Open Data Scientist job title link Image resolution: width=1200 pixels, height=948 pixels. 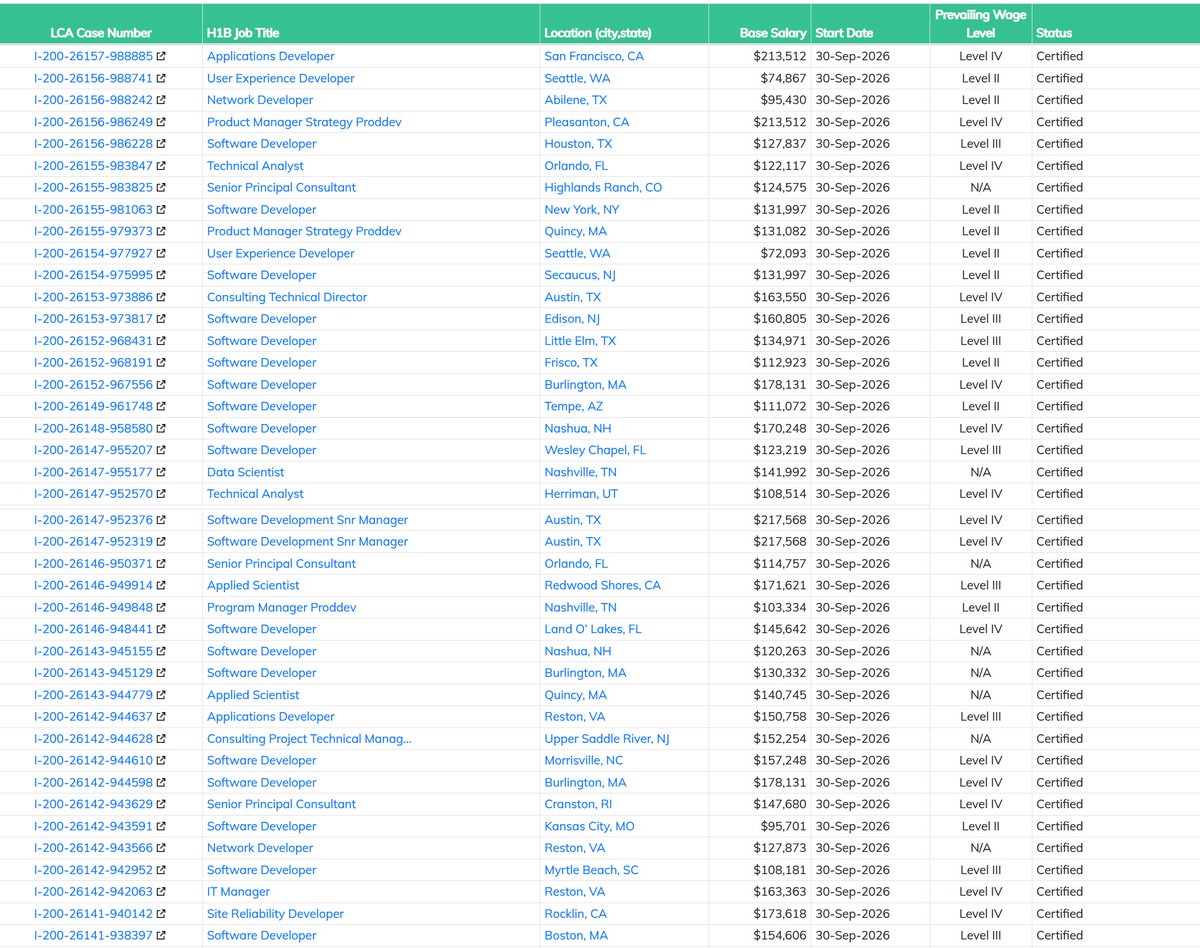[x=245, y=472]
